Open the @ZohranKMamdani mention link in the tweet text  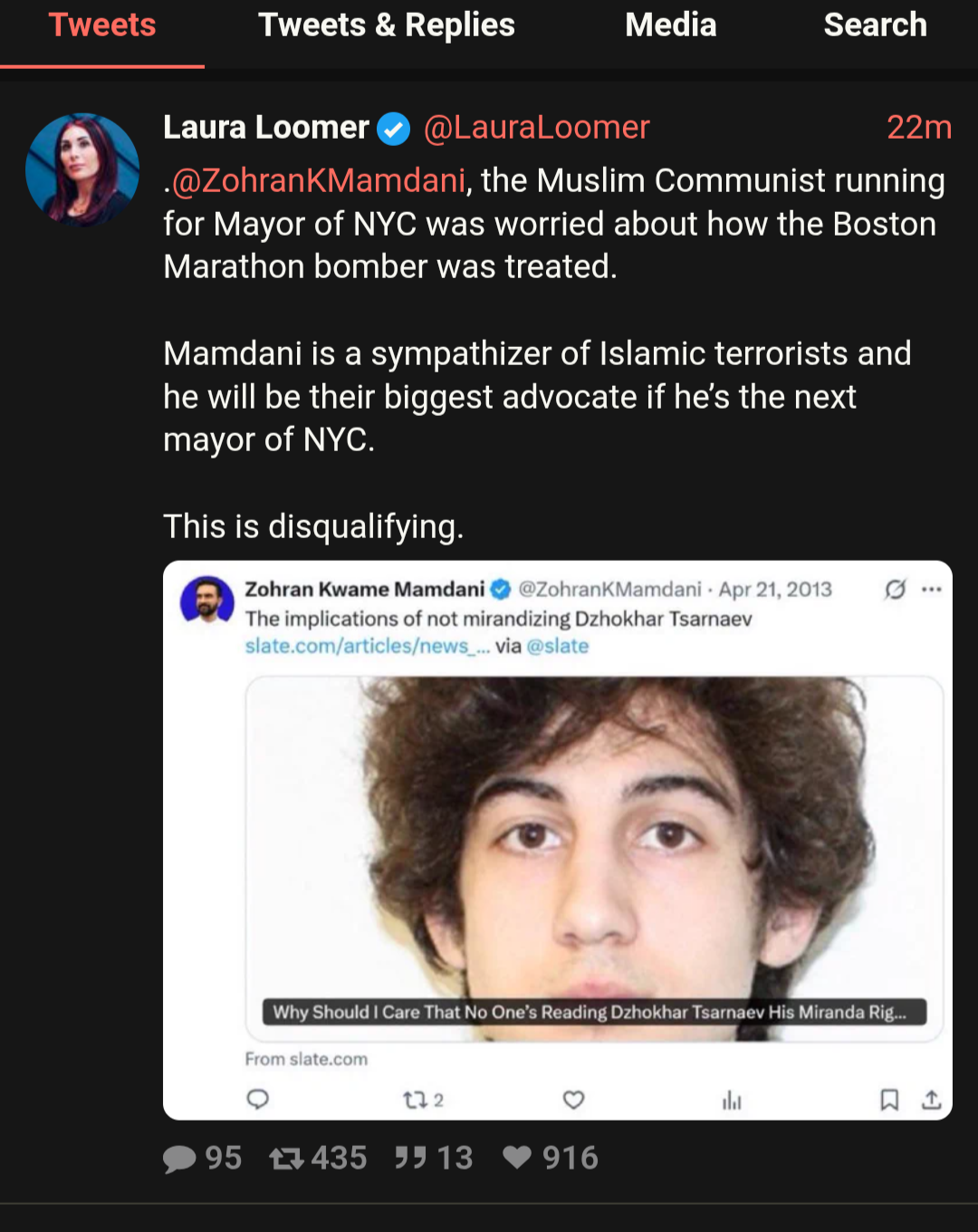(x=319, y=181)
